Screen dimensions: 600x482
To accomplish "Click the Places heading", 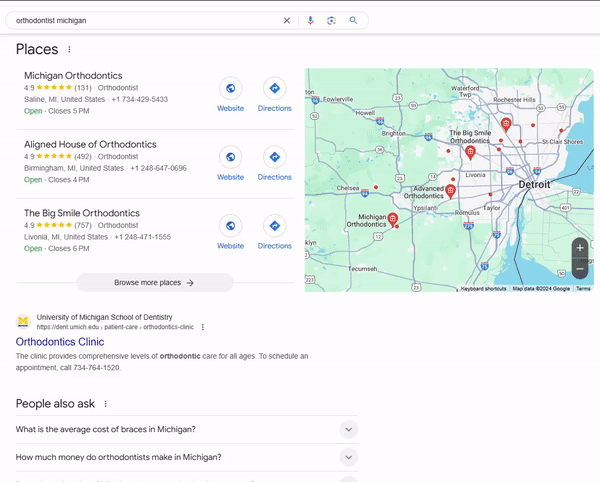I will pyautogui.click(x=37, y=49).
